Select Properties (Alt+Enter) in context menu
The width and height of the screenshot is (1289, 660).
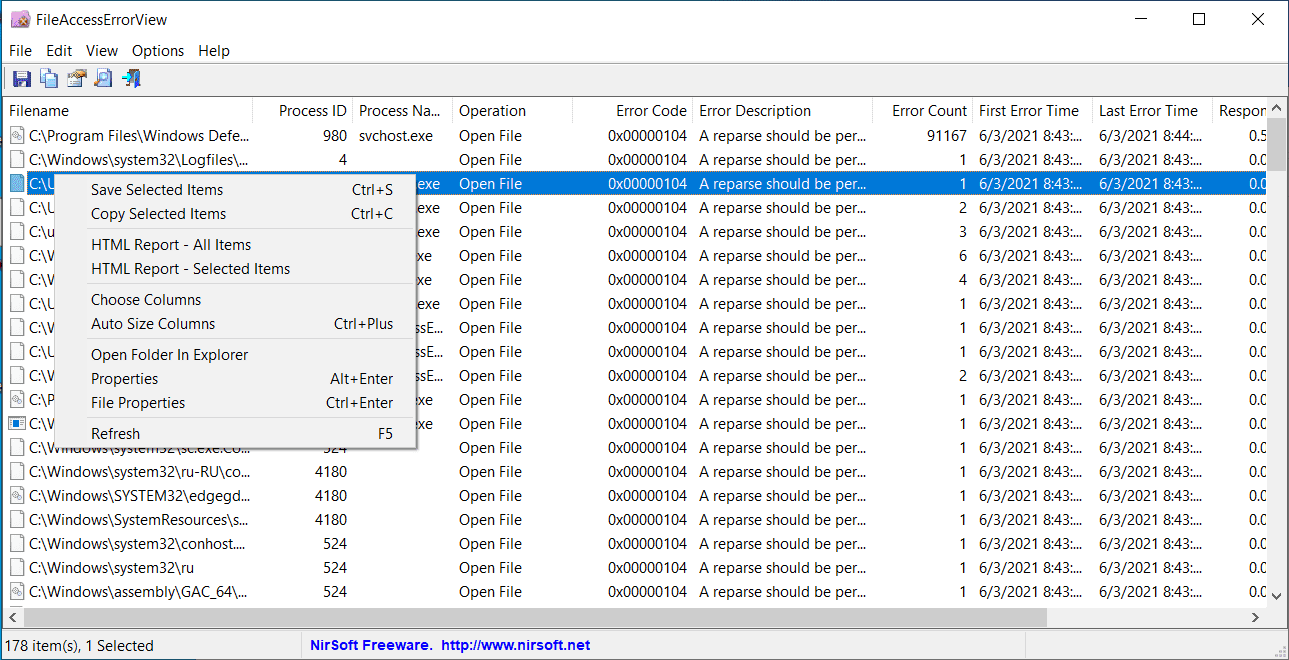click(x=235, y=379)
